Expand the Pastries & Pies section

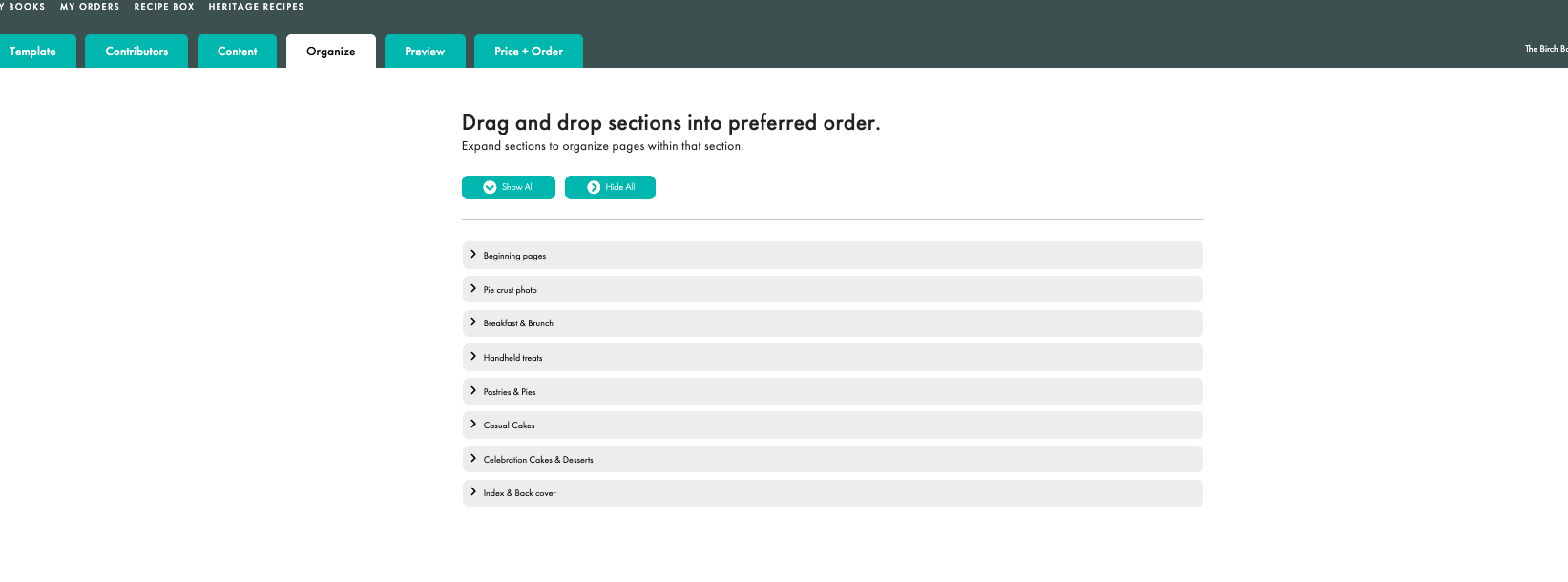point(473,391)
